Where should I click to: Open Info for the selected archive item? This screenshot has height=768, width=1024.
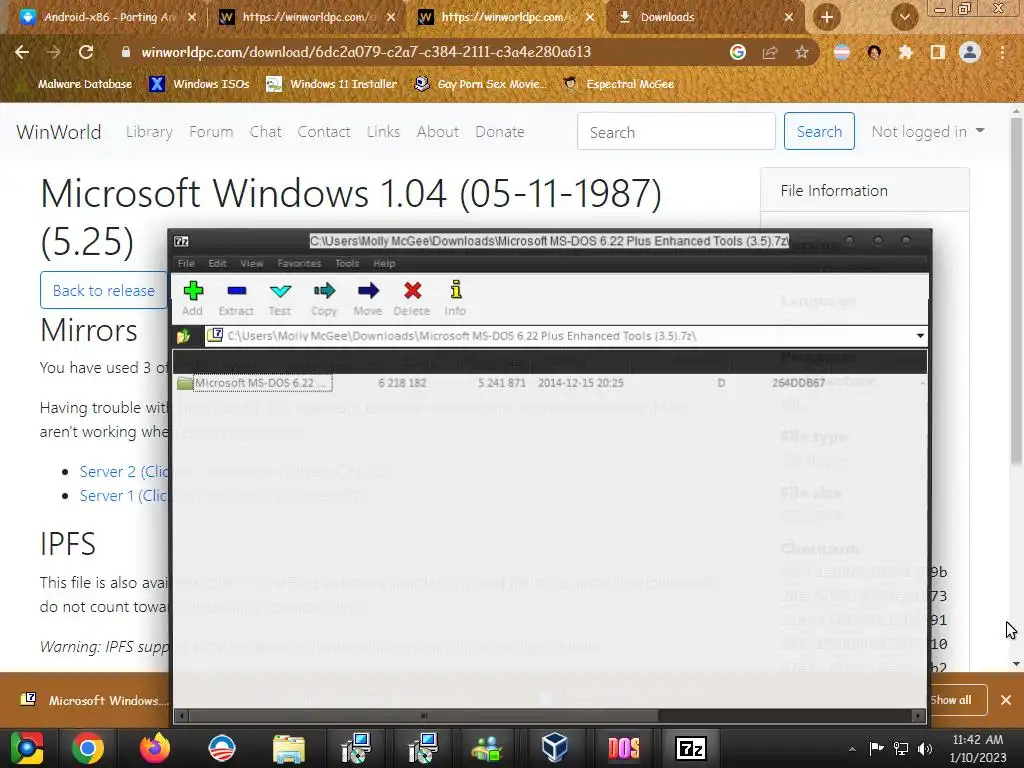455,298
